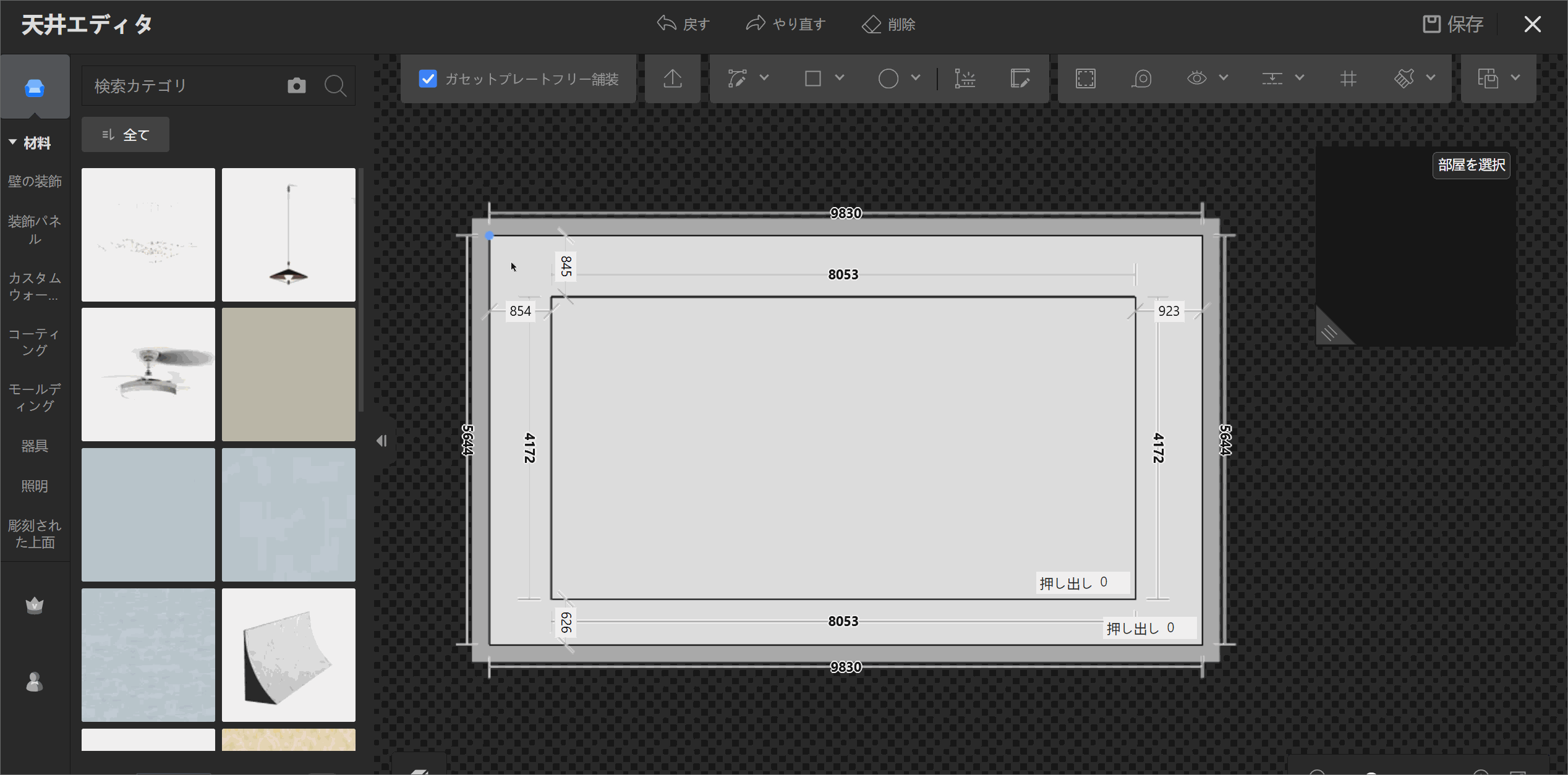Click the edit shape pencil icon
This screenshot has height=775, width=1568.
pos(1020,78)
